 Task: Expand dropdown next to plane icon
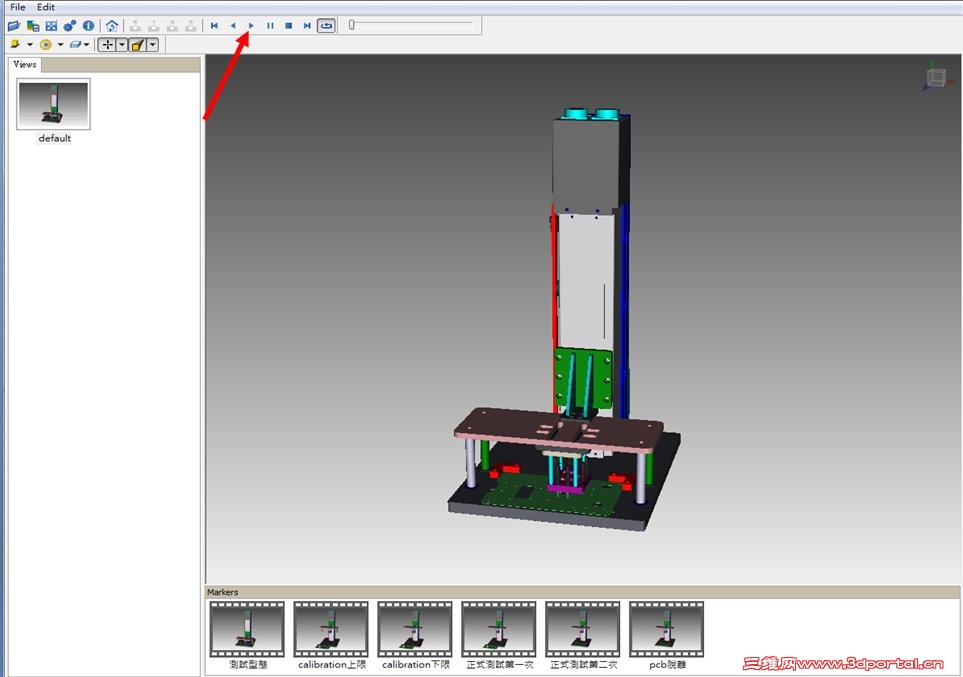click(x=87, y=45)
